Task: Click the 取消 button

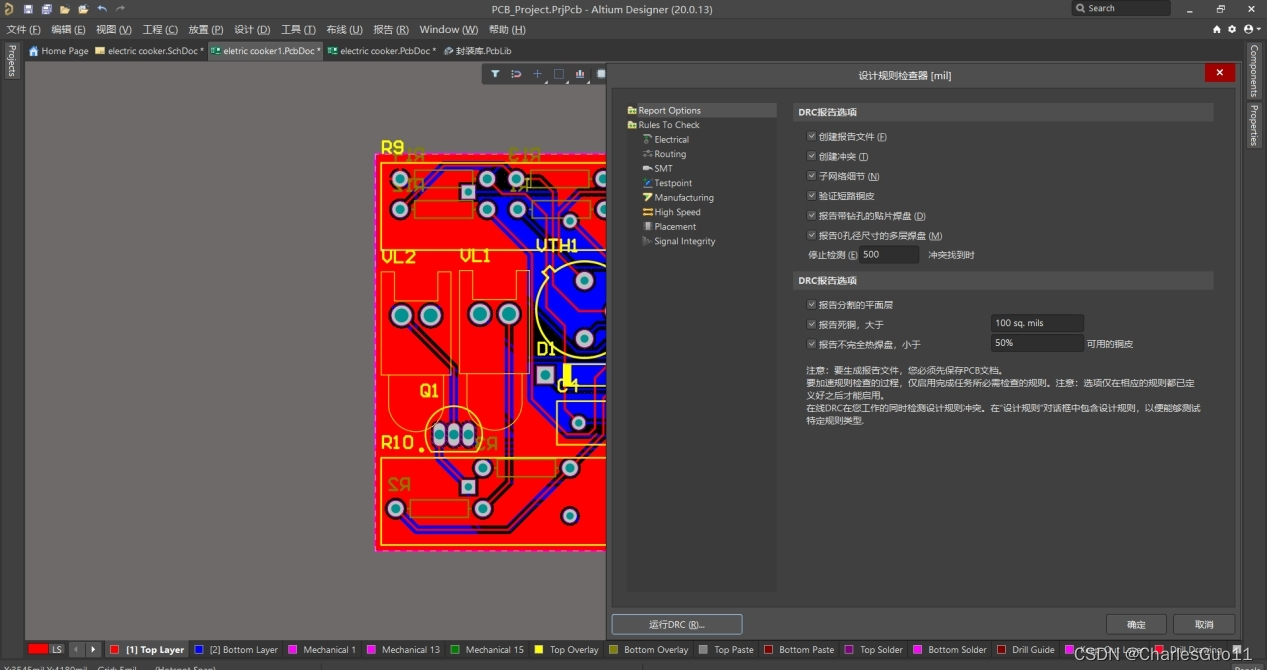Action: click(x=1204, y=624)
